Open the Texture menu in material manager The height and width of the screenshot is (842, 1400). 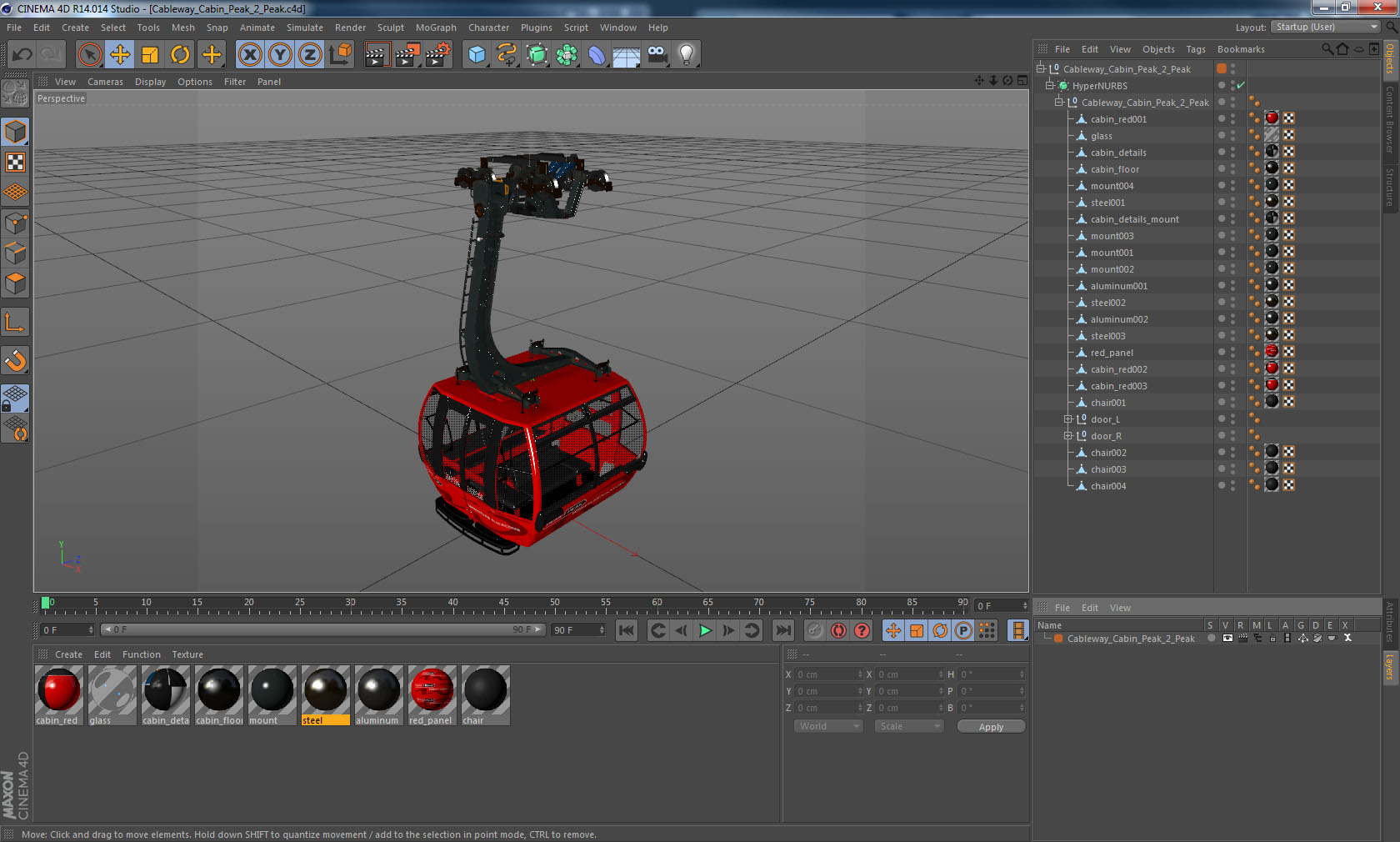point(187,654)
